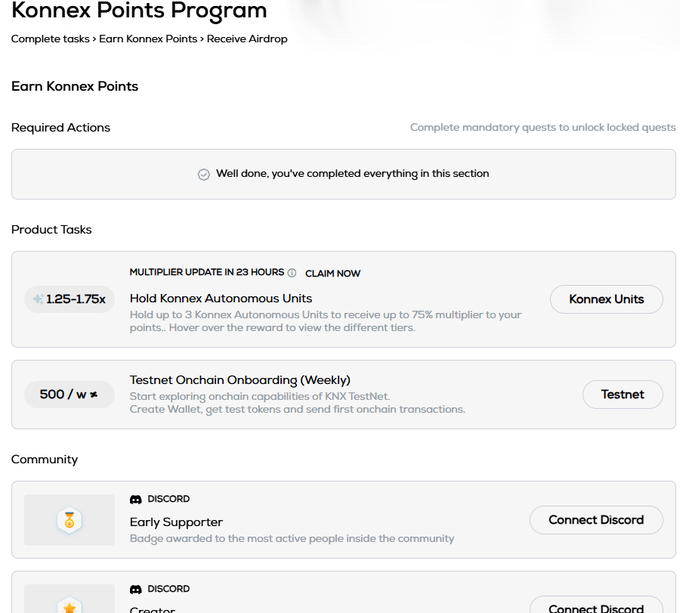Click 'Badge awarded to the most active people' description
The height and width of the screenshot is (613, 680).
coord(292,538)
